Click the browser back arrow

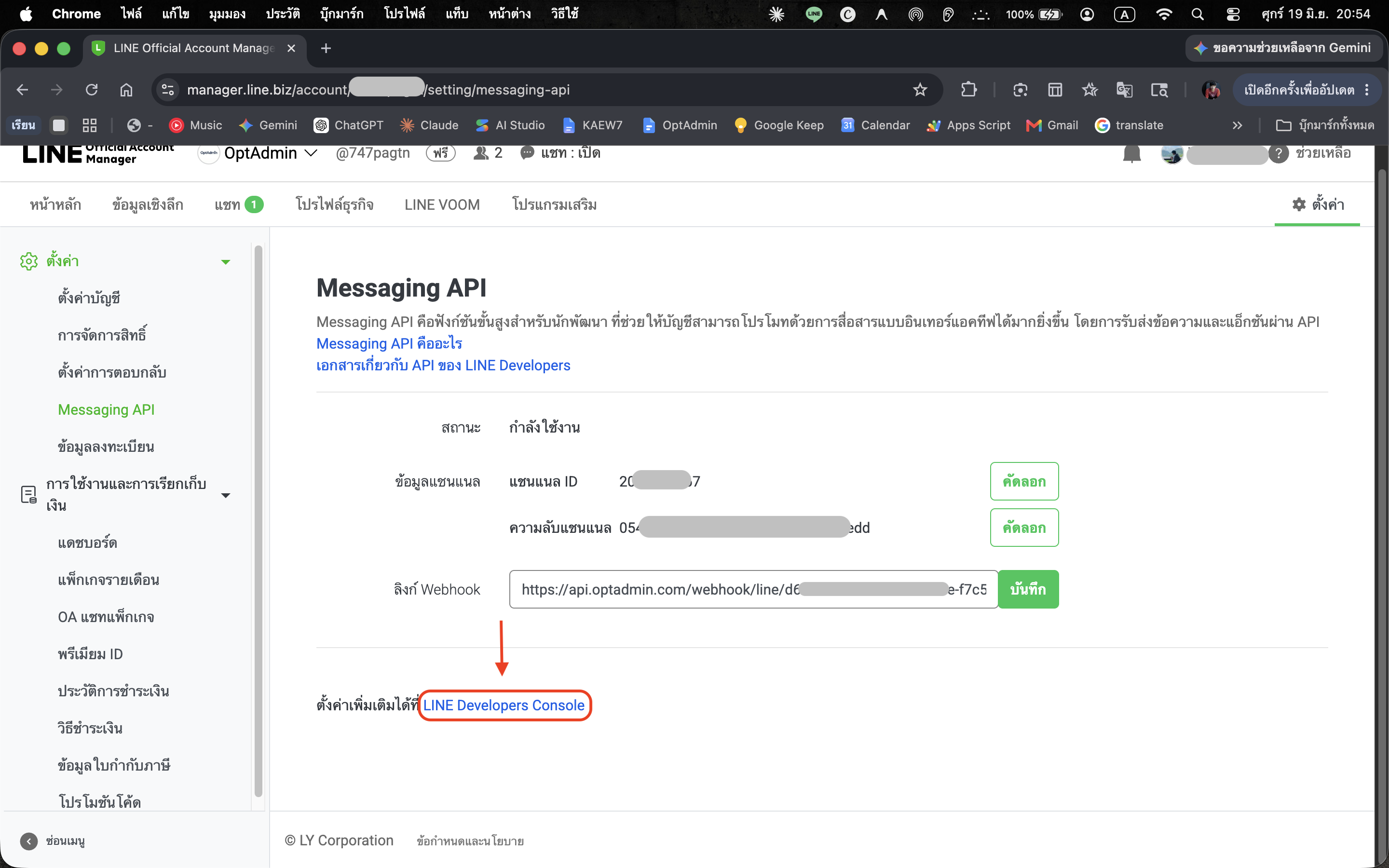[x=22, y=90]
